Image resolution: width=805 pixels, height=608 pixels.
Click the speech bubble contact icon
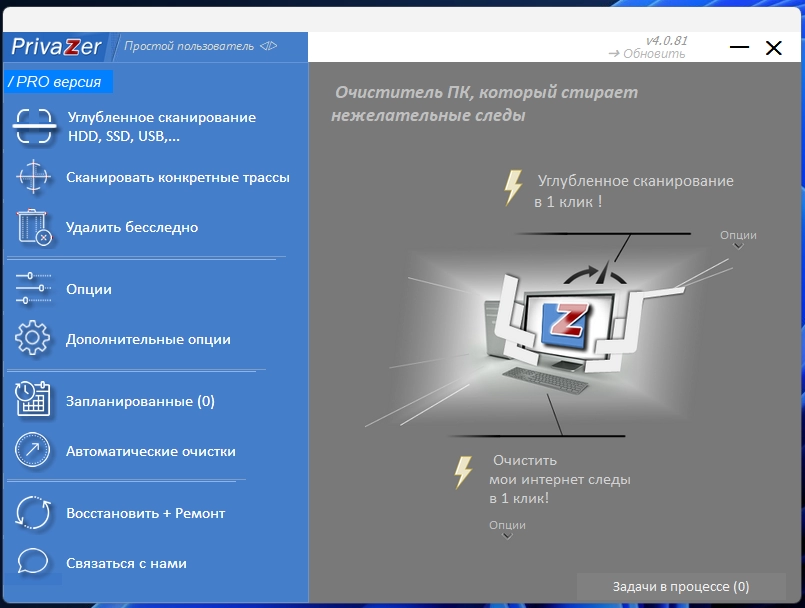click(x=33, y=561)
